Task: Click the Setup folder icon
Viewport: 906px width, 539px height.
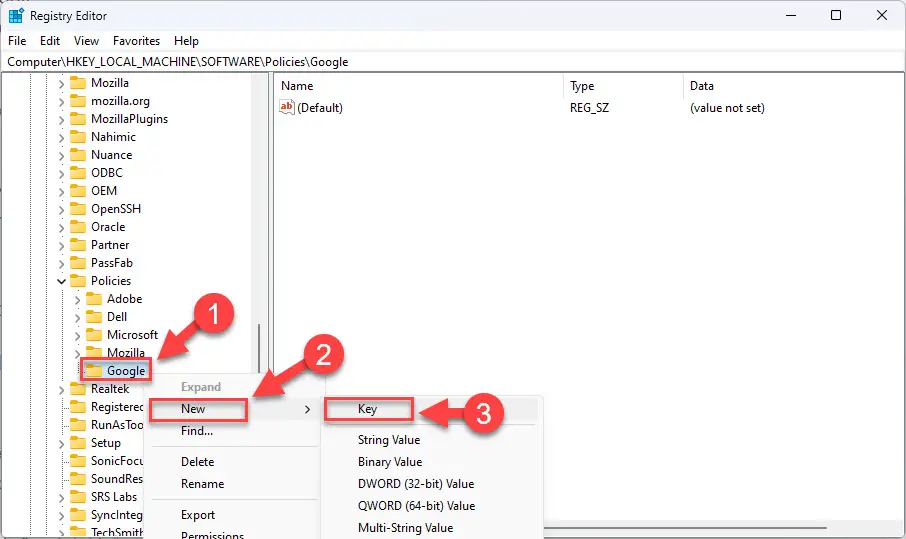Action: point(78,443)
